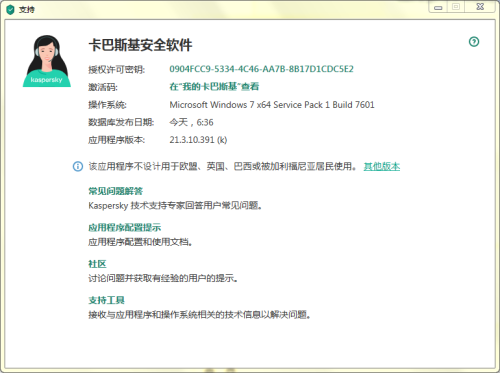Close the 支持 window

[x=480, y=7]
